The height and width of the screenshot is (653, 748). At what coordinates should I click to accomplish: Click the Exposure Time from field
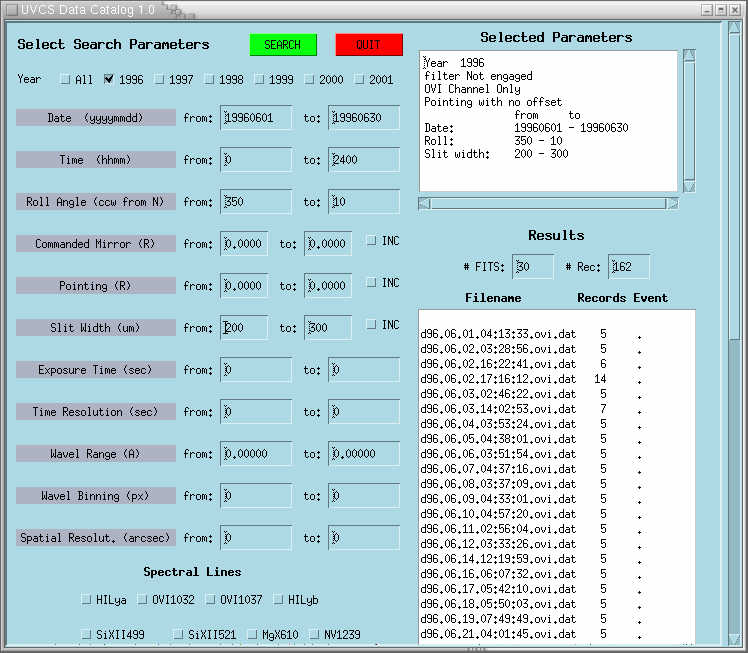pos(257,370)
